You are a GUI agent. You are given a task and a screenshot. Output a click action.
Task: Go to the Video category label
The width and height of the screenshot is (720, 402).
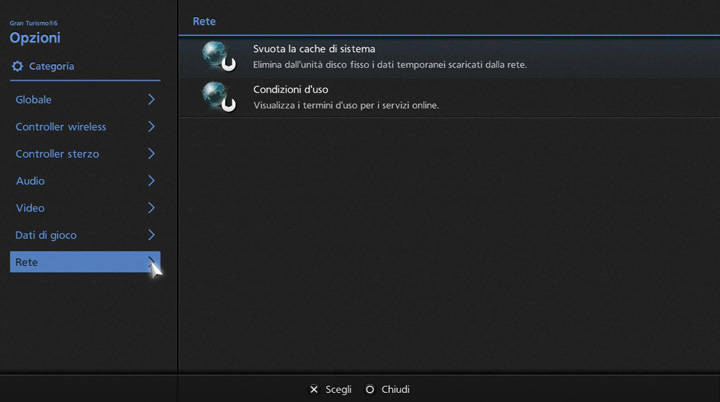pyautogui.click(x=30, y=208)
